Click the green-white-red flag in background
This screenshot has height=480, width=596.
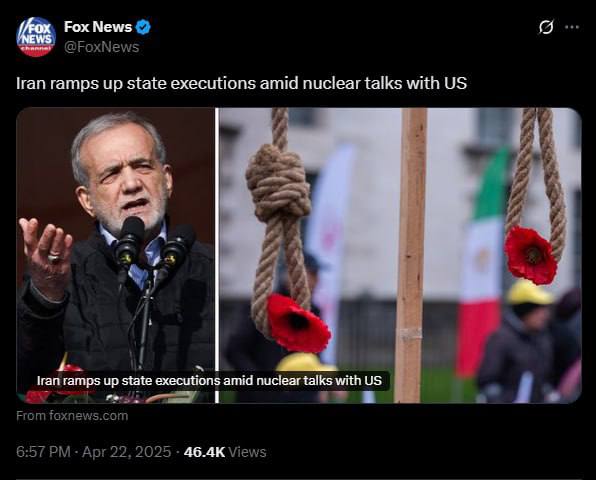(x=483, y=262)
